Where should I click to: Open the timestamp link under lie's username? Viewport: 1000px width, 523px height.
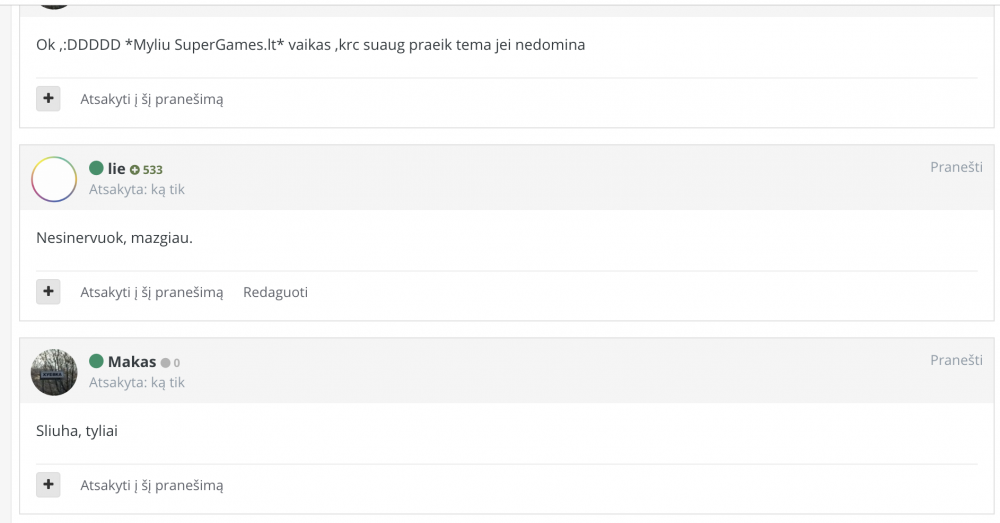click(136, 189)
